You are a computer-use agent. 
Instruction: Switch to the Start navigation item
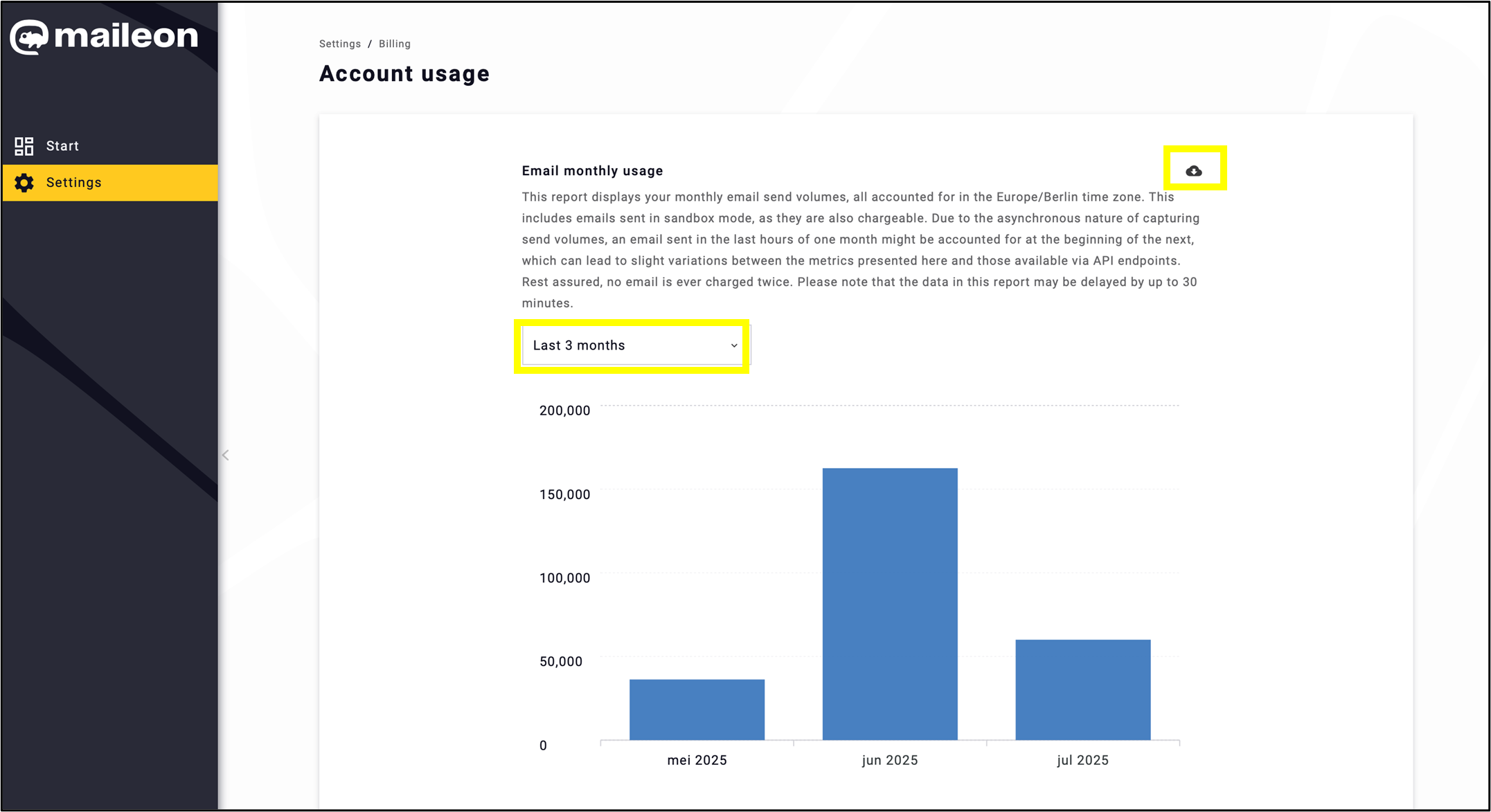tap(62, 145)
